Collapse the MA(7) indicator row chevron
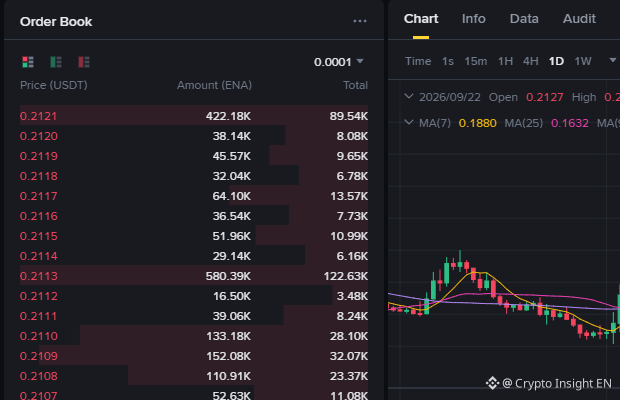This screenshot has width=620, height=400. 409,123
